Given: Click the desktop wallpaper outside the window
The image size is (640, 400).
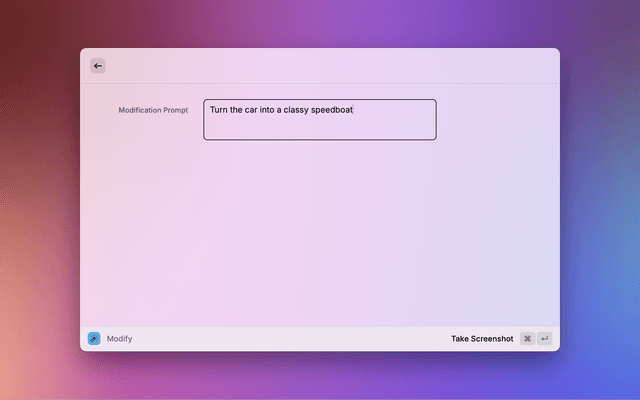Looking at the screenshot, I should pos(40,200).
